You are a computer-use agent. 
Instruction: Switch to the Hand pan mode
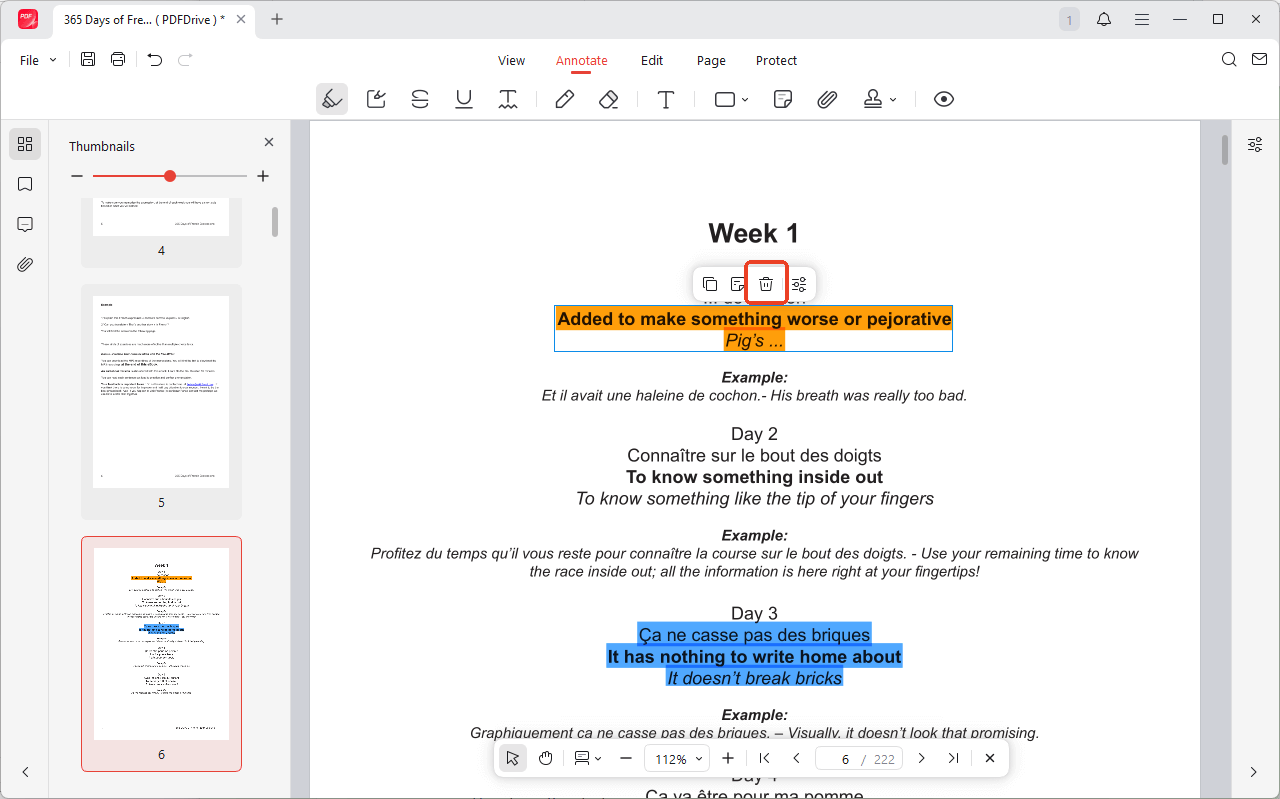point(545,758)
